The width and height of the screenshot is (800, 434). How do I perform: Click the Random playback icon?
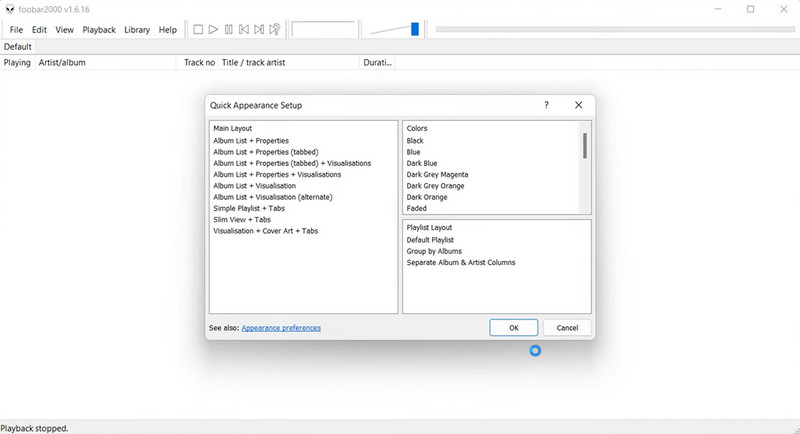coord(274,30)
